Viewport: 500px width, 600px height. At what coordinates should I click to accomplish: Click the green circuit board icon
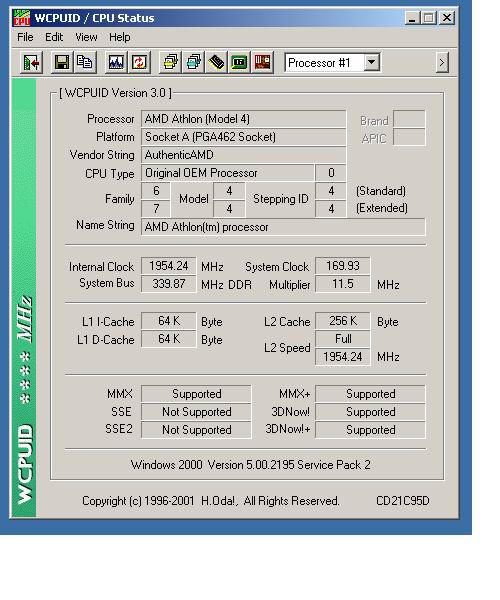click(239, 62)
